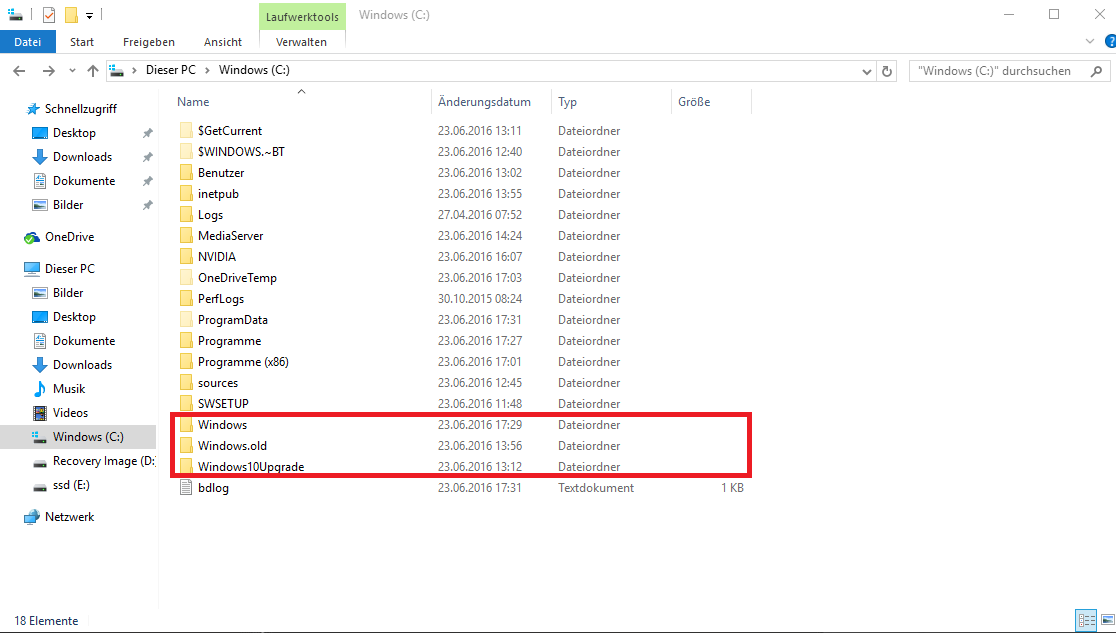Viewport: 1116px width, 633px height.
Task: Go back with the back arrow
Action: (19, 70)
